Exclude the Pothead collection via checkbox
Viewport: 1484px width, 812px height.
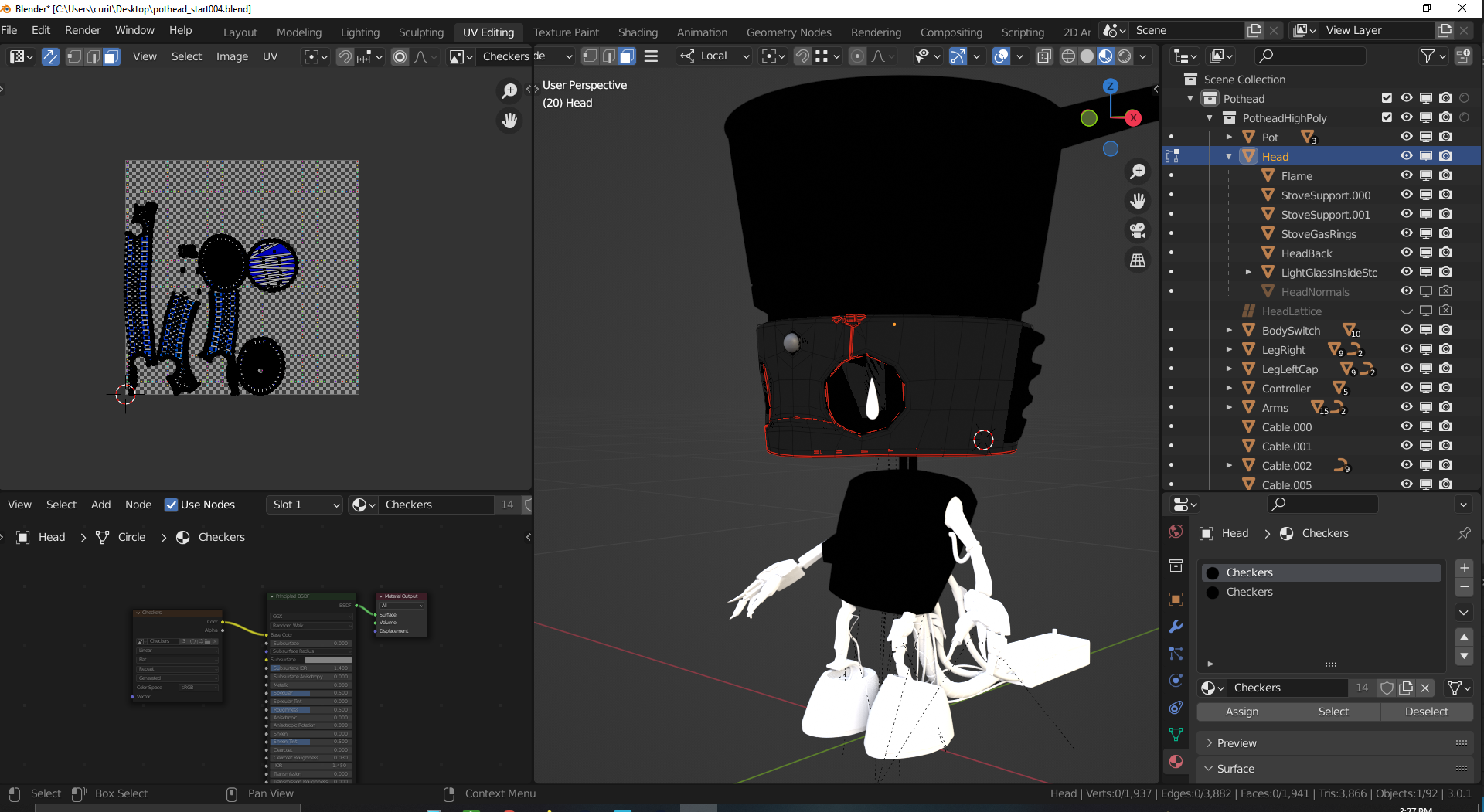point(1387,98)
